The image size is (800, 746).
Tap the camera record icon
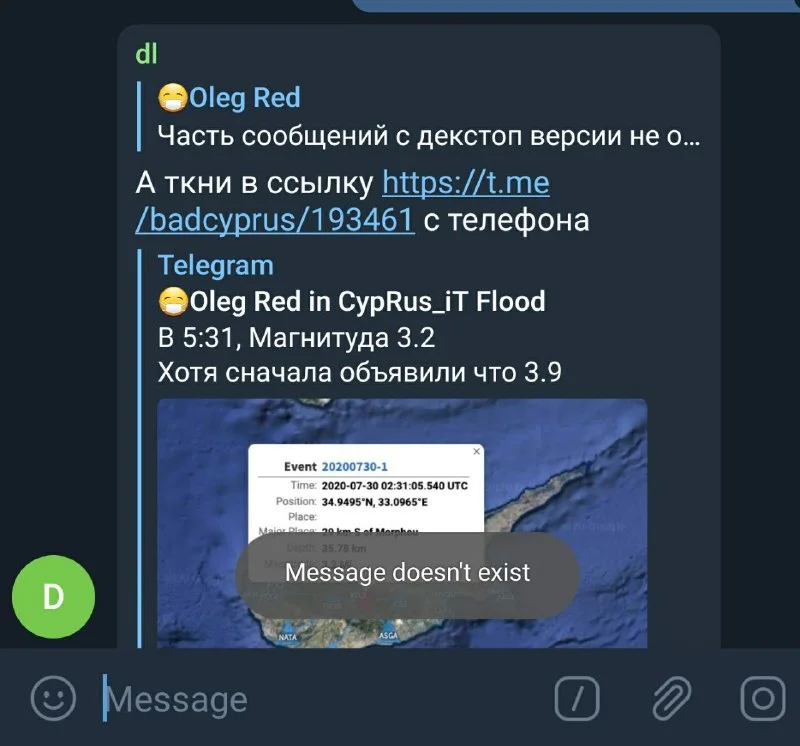pyautogui.click(x=763, y=698)
